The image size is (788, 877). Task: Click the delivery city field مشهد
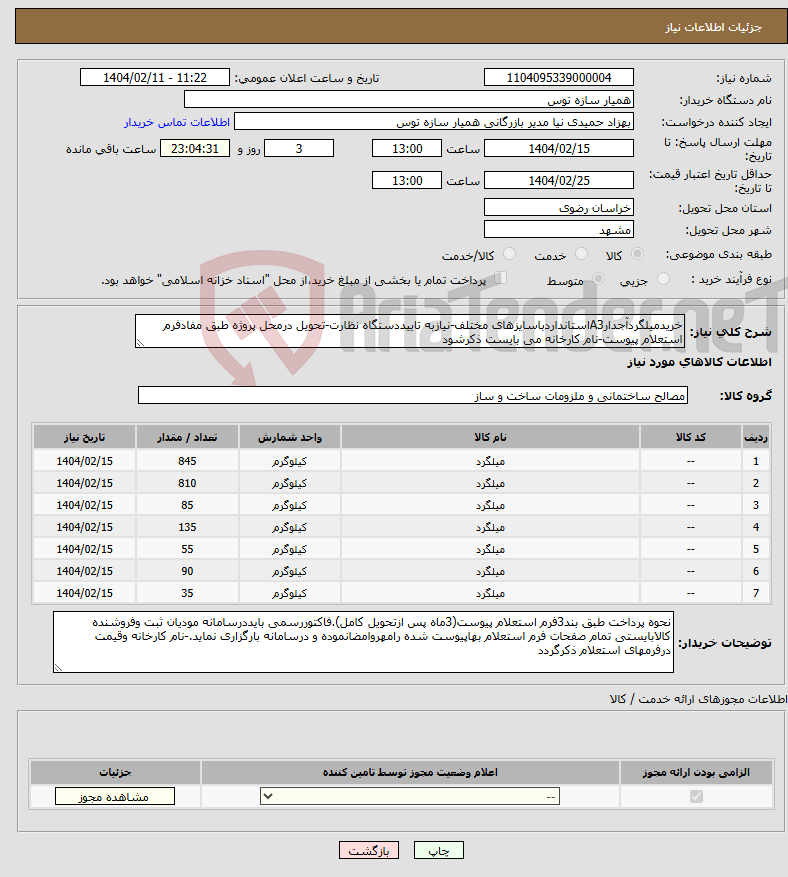(x=559, y=229)
